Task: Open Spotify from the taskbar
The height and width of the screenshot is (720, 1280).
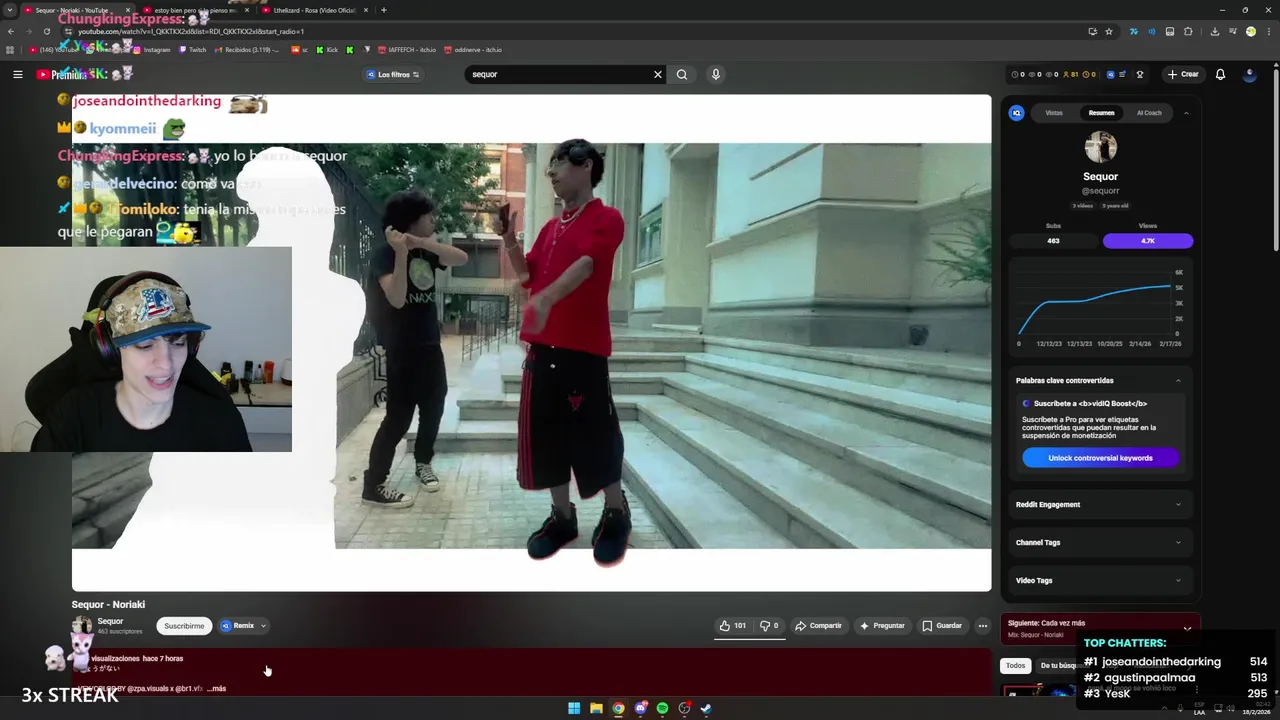Action: point(662,708)
